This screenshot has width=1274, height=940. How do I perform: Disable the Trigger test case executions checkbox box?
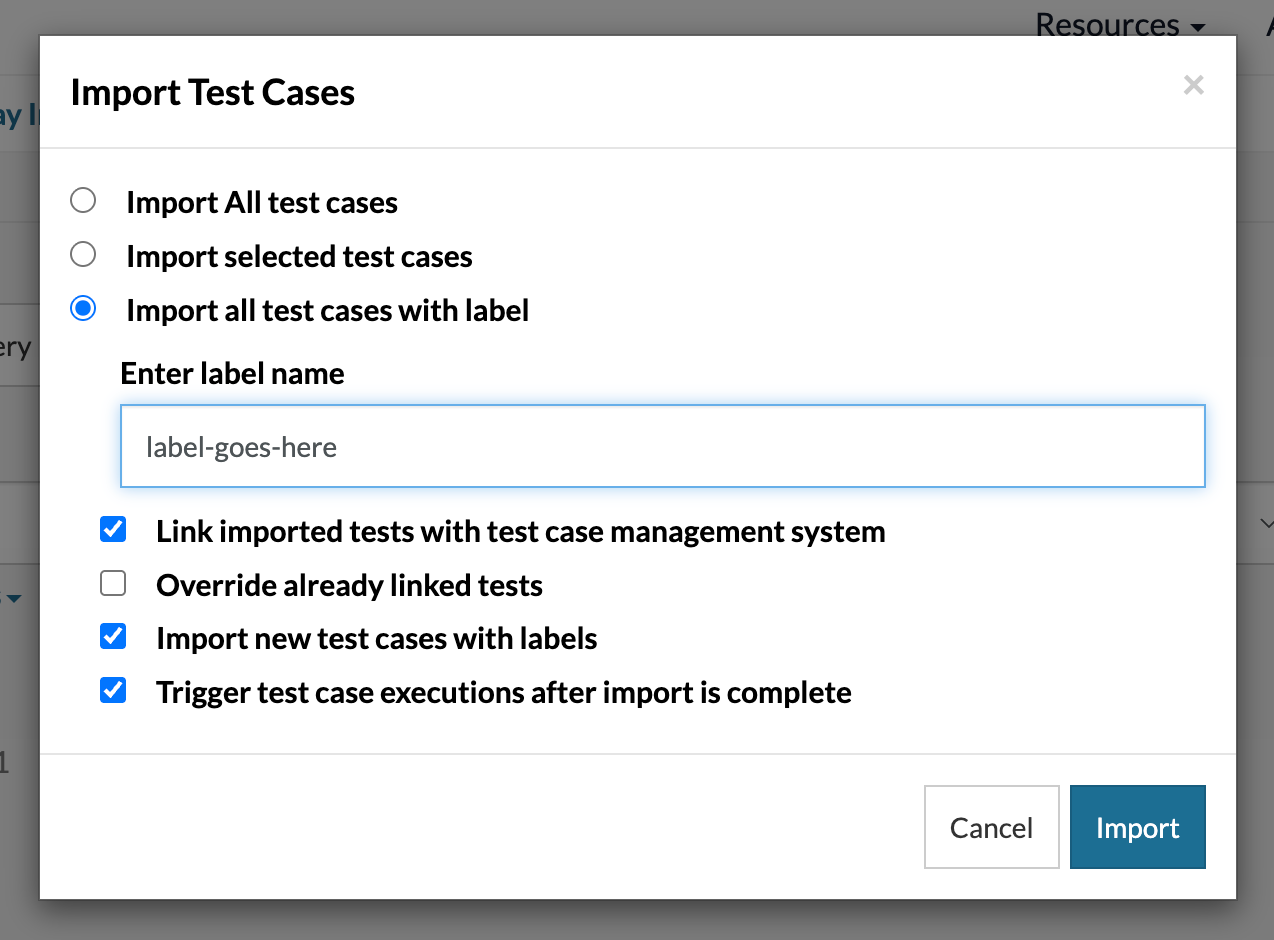point(113,691)
